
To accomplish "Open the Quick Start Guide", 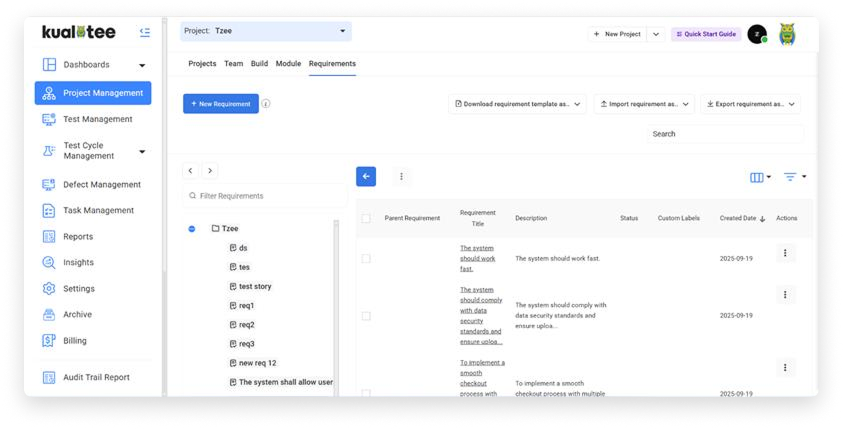I will (x=706, y=34).
